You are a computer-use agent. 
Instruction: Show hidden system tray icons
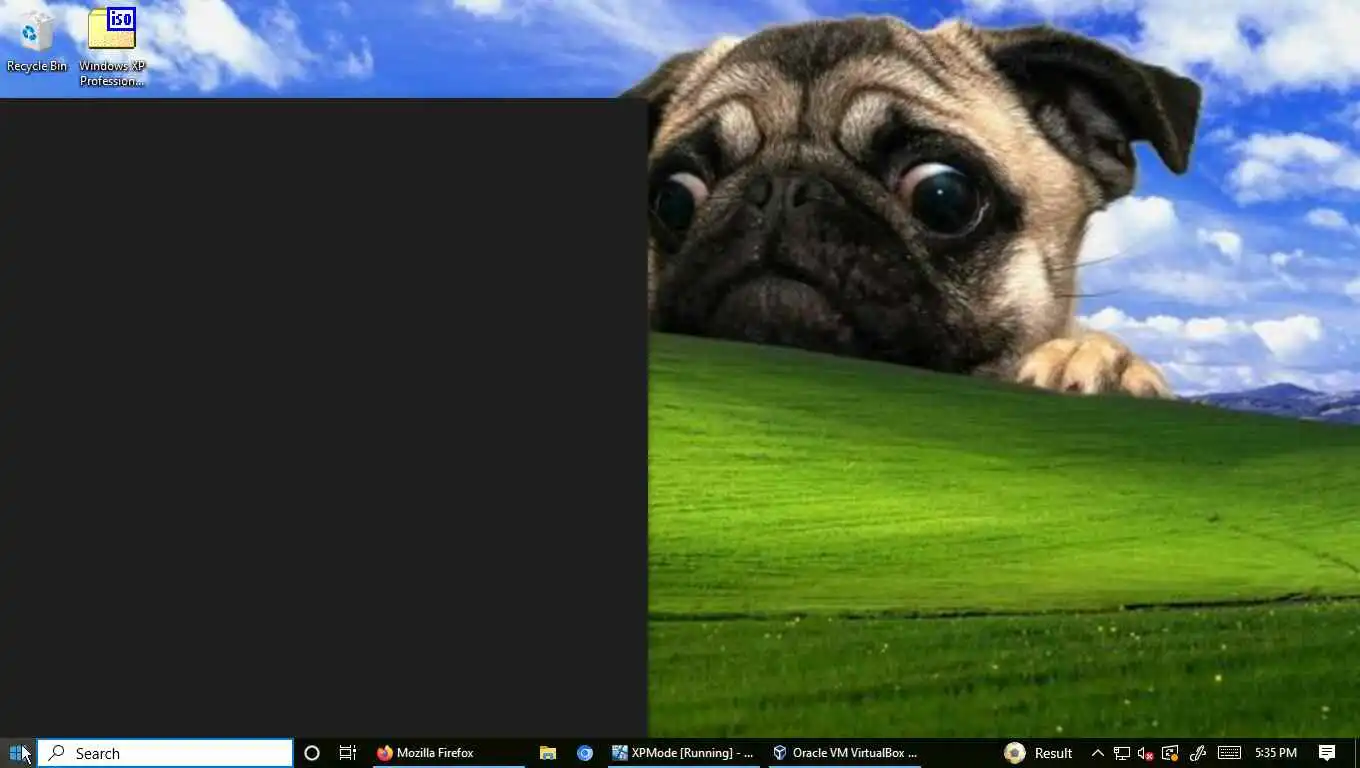(1097, 753)
